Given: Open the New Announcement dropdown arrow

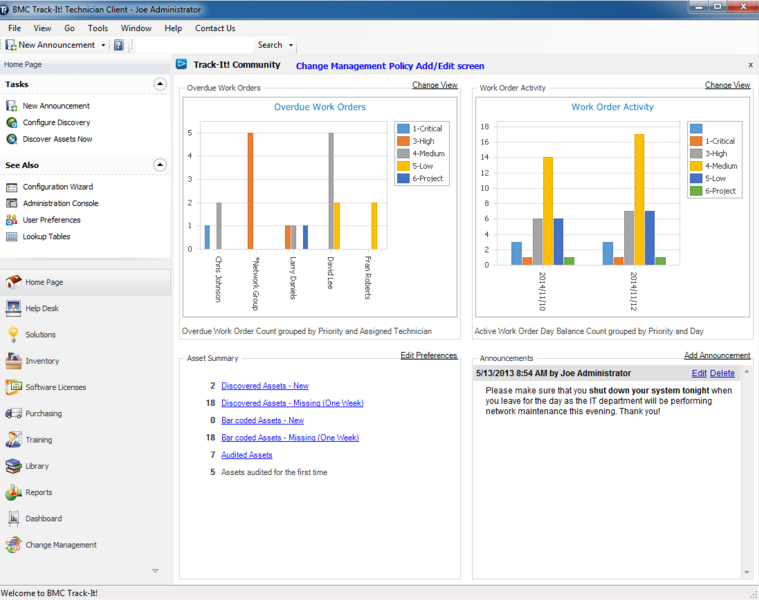Looking at the screenshot, I should click(x=103, y=45).
